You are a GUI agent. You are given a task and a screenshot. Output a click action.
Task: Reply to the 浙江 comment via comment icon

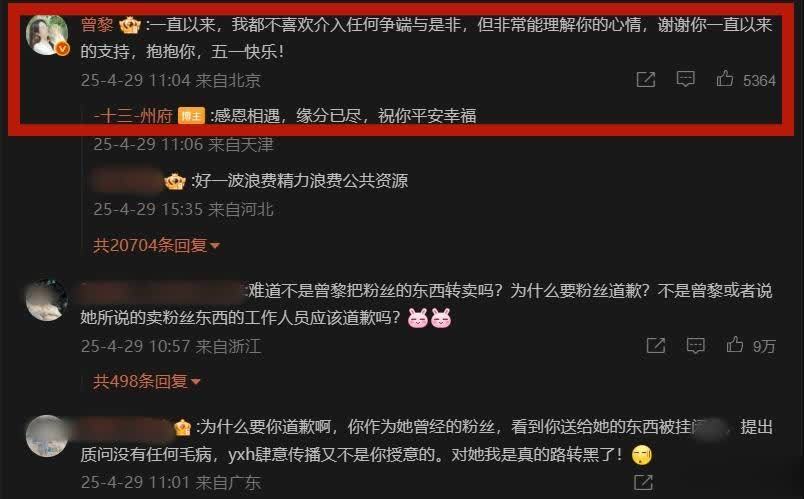click(695, 346)
